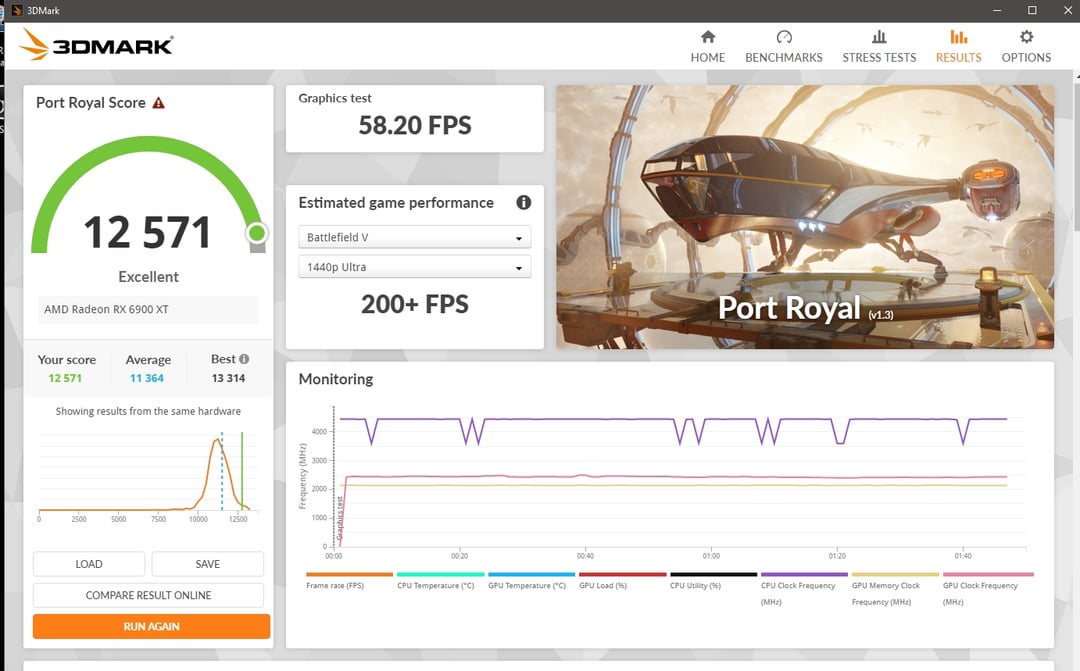
Task: Switch to the BENCHMARKS tab label
Action: (784, 58)
